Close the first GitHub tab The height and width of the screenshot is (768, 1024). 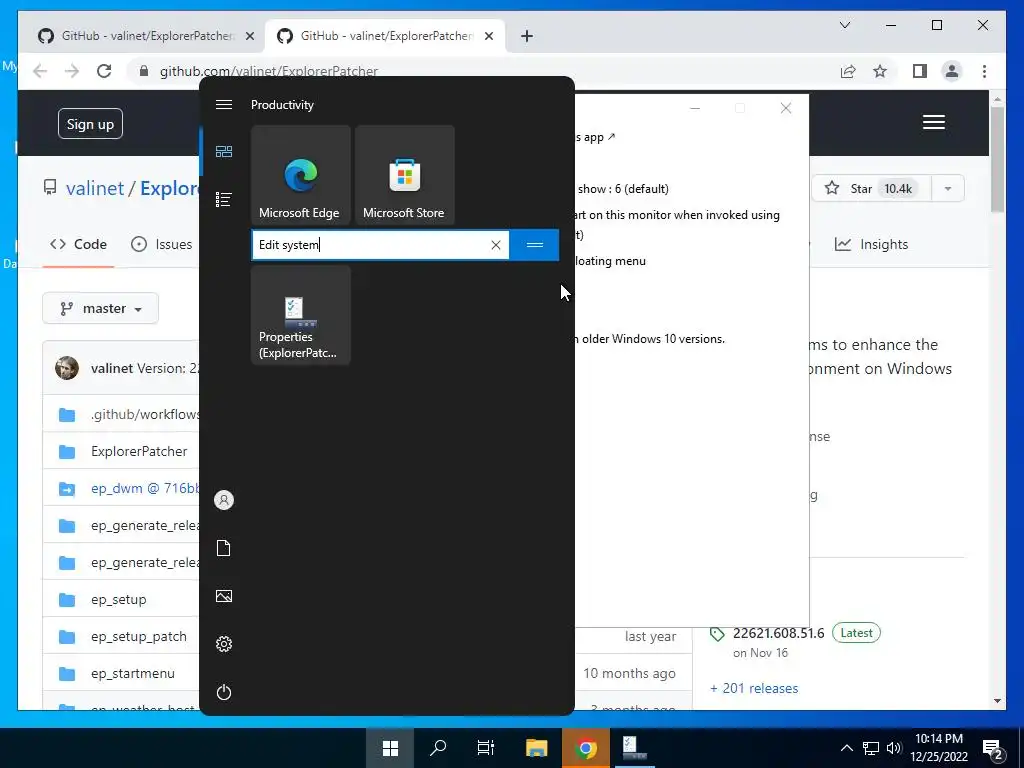tap(249, 36)
